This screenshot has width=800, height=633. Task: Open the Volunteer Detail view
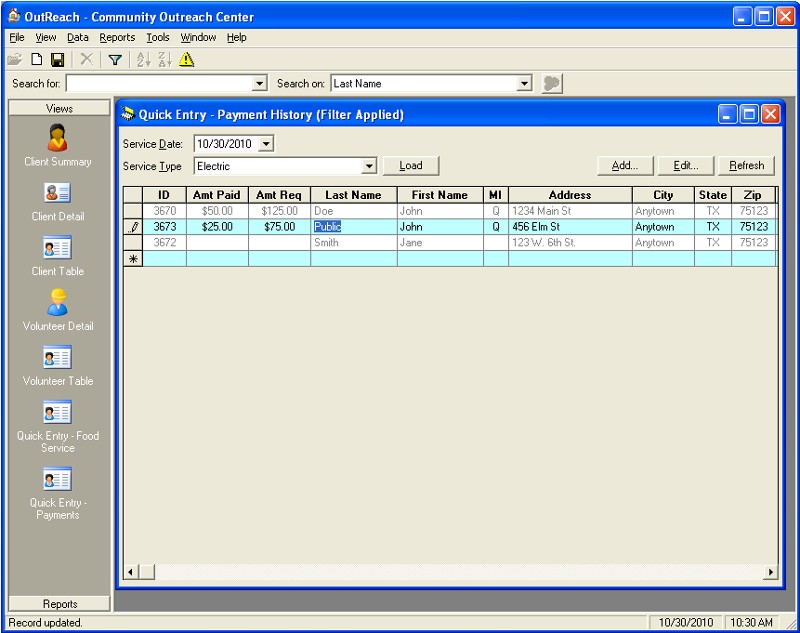[58, 309]
